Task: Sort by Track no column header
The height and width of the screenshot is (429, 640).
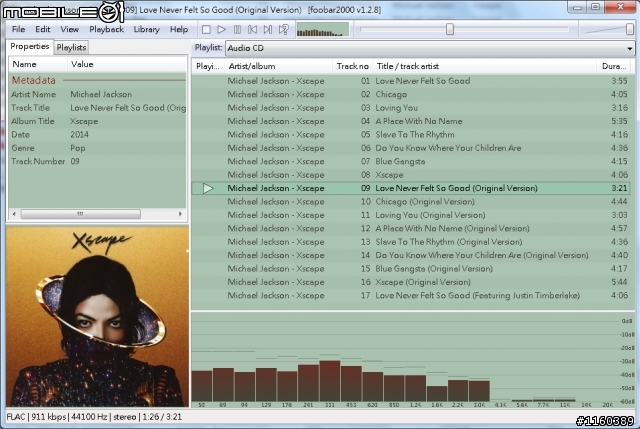Action: tap(353, 66)
